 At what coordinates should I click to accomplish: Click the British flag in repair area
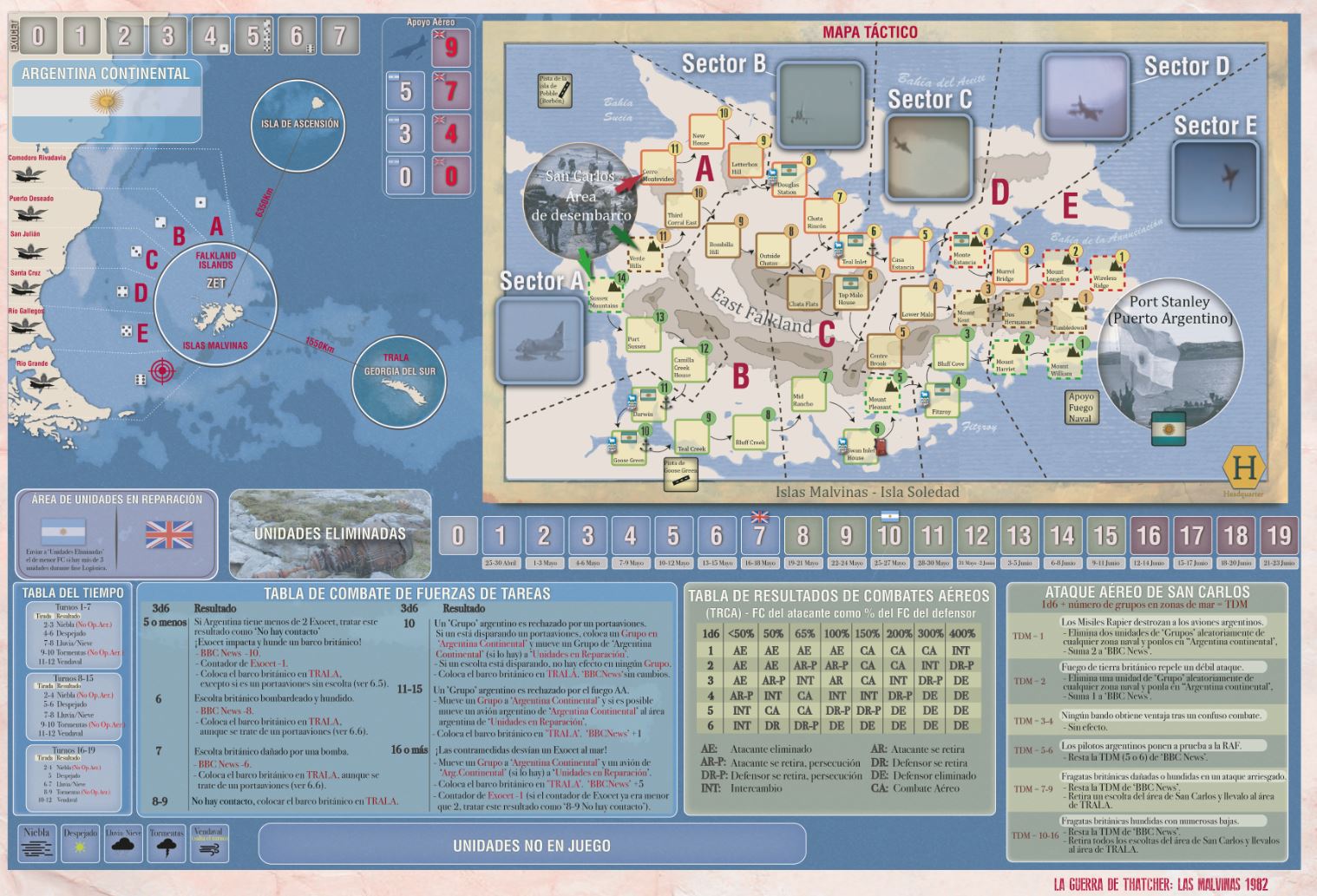(169, 534)
